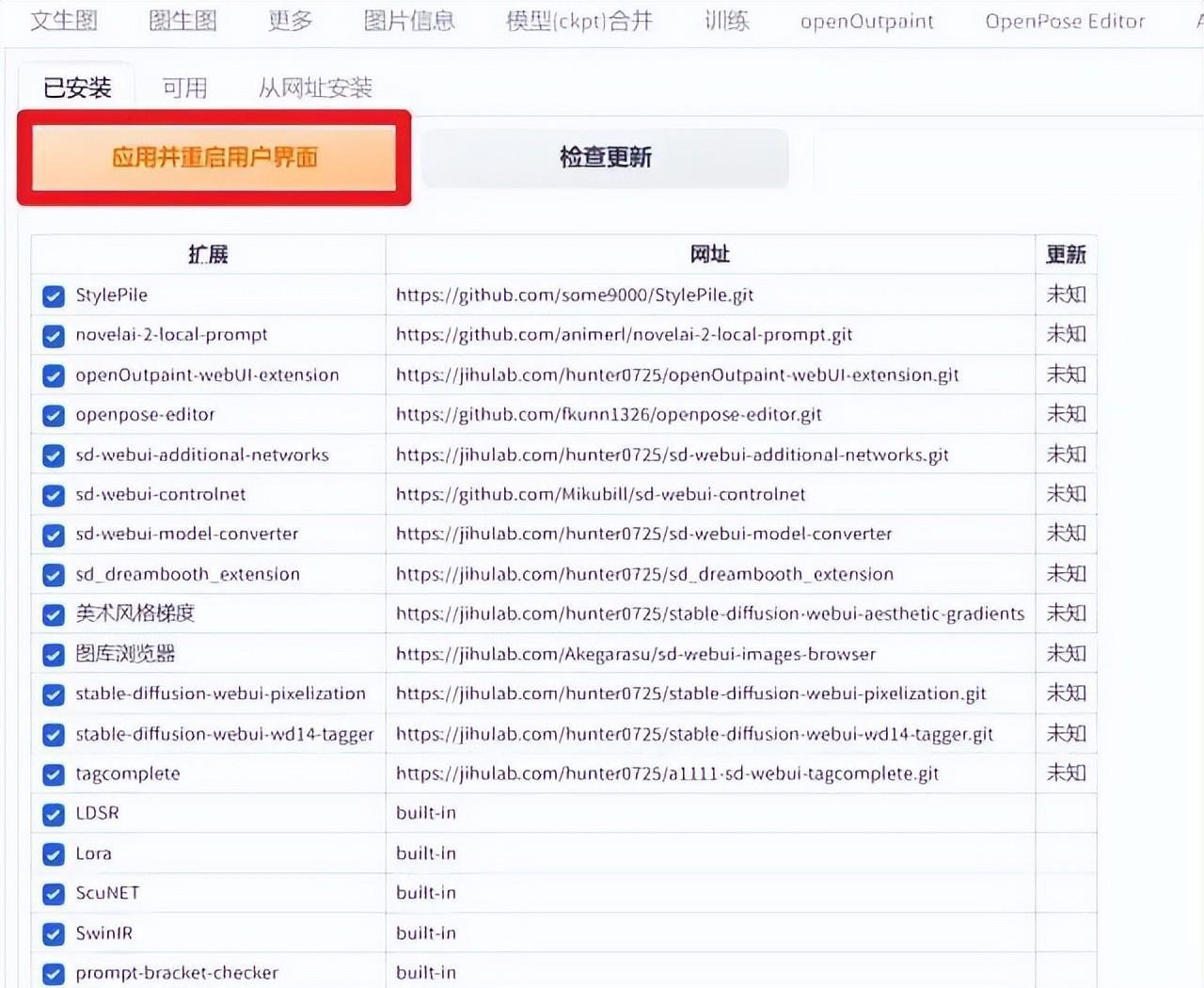Uncheck the 美术风格梯度 extension checkbox

point(54,615)
